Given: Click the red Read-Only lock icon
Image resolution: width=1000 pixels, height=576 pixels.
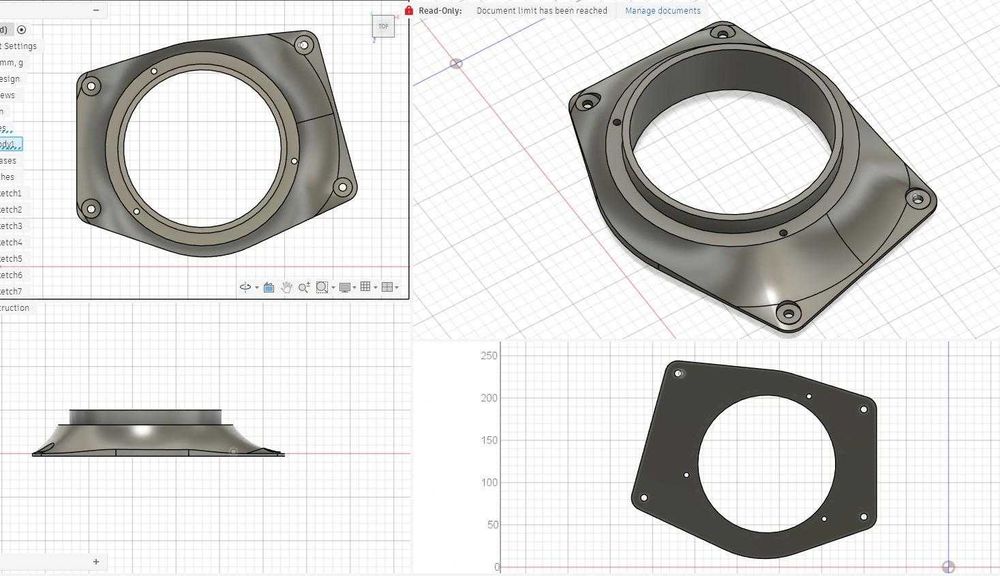Looking at the screenshot, I should pos(409,10).
